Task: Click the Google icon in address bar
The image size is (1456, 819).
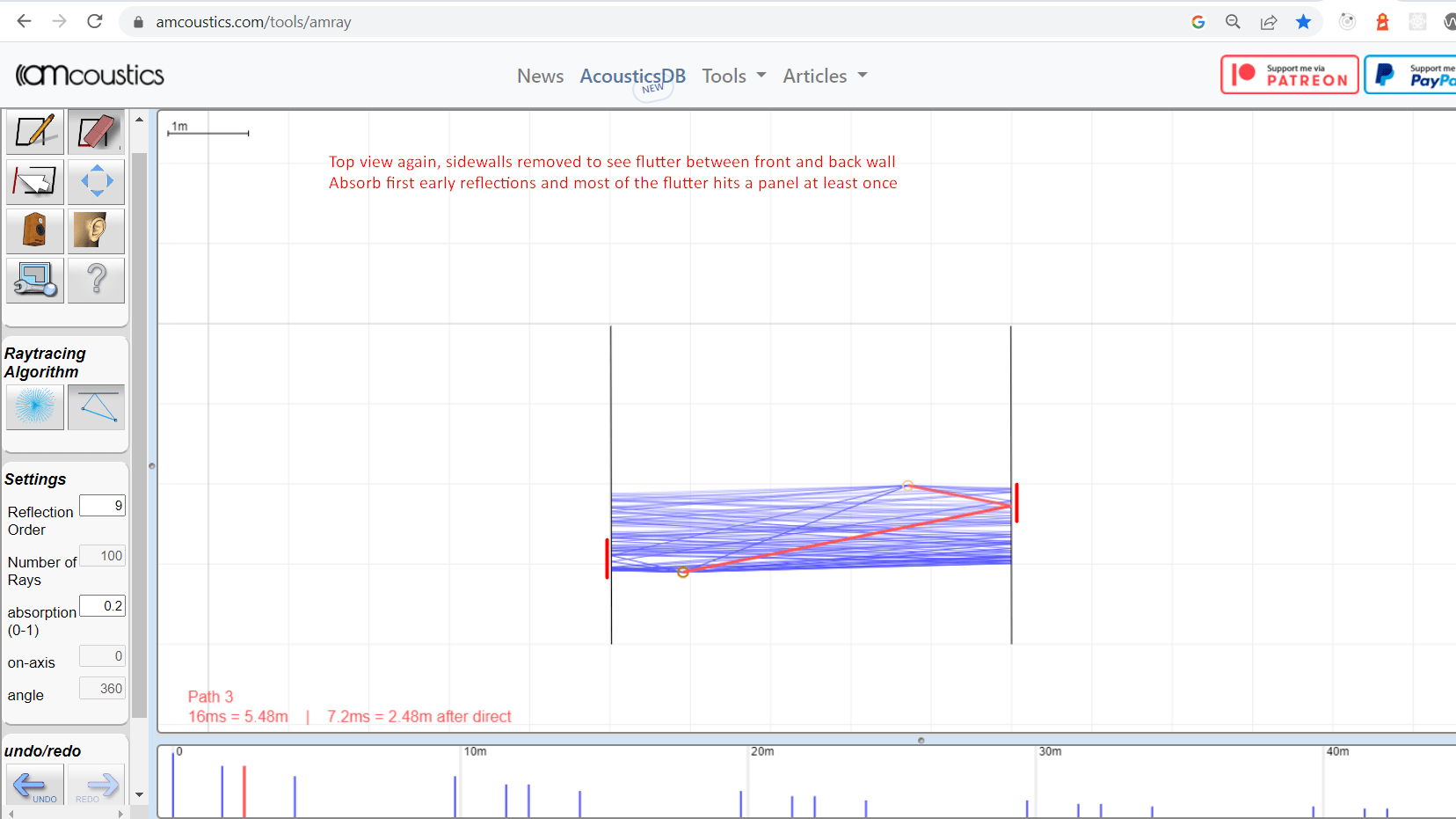Action: pyautogui.click(x=1198, y=22)
